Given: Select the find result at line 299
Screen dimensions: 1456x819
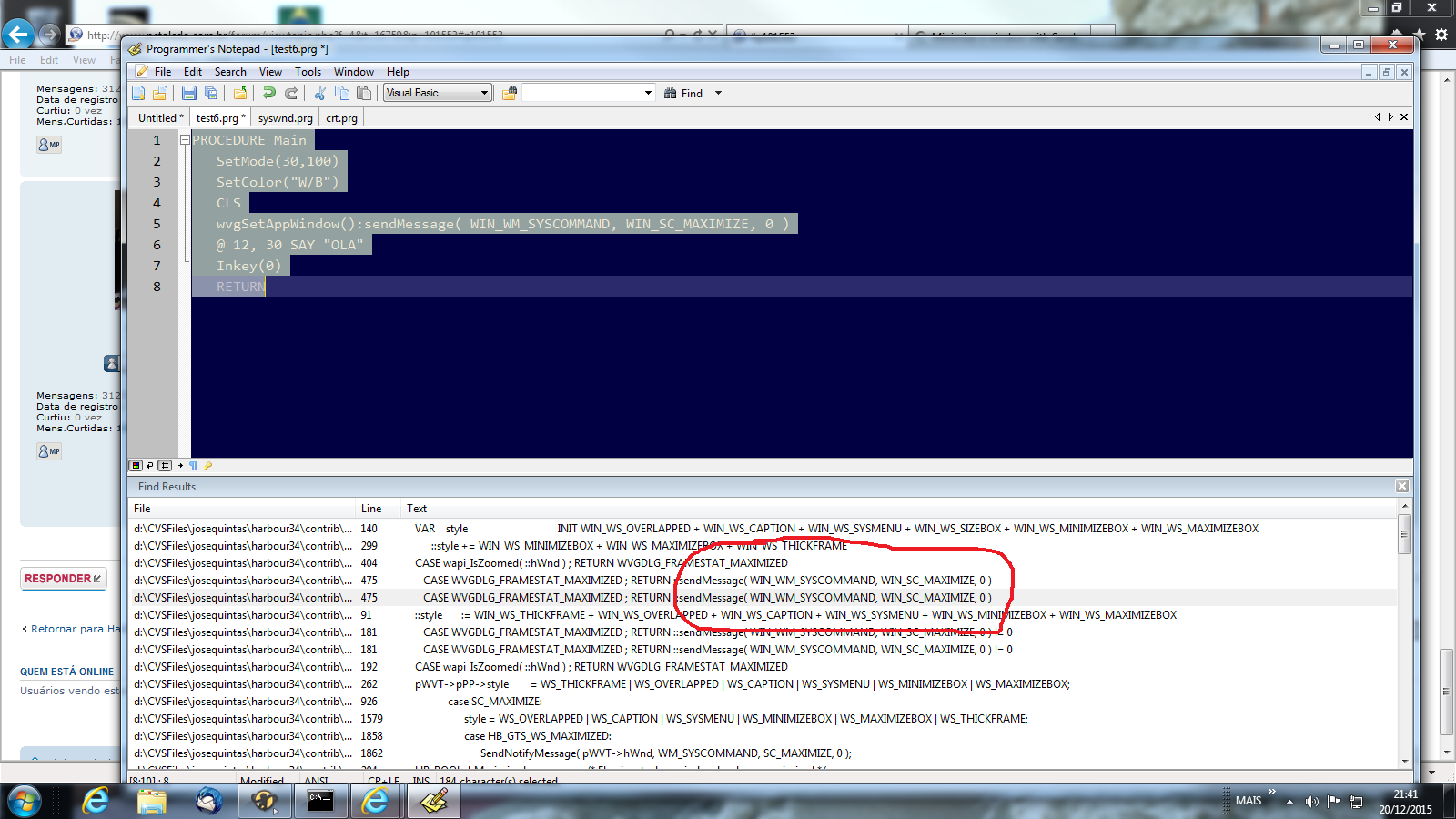Looking at the screenshot, I should pyautogui.click(x=763, y=546).
